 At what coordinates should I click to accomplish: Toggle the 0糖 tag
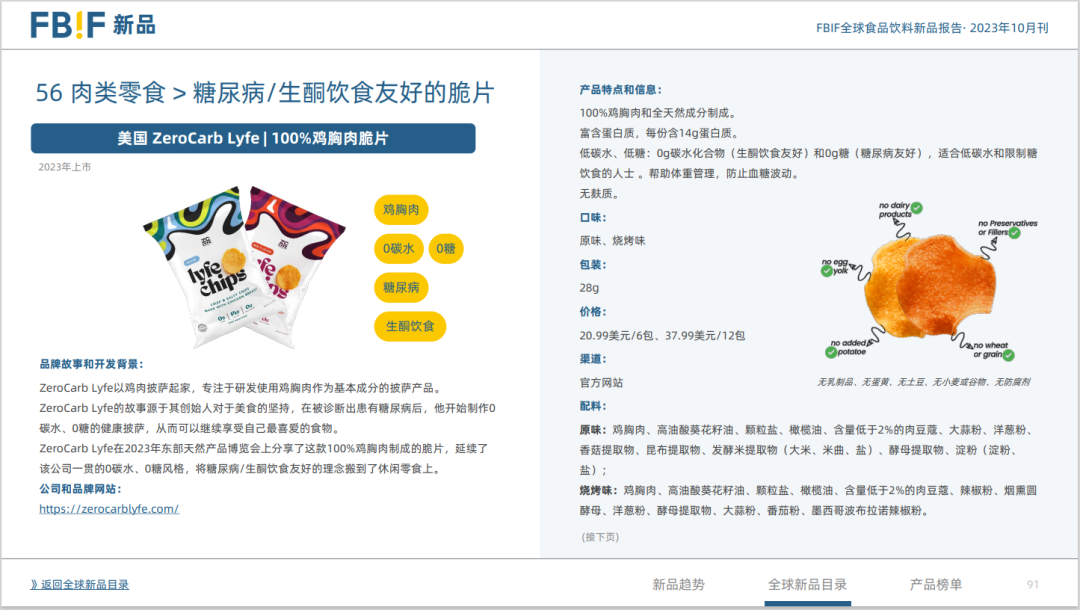pos(445,248)
